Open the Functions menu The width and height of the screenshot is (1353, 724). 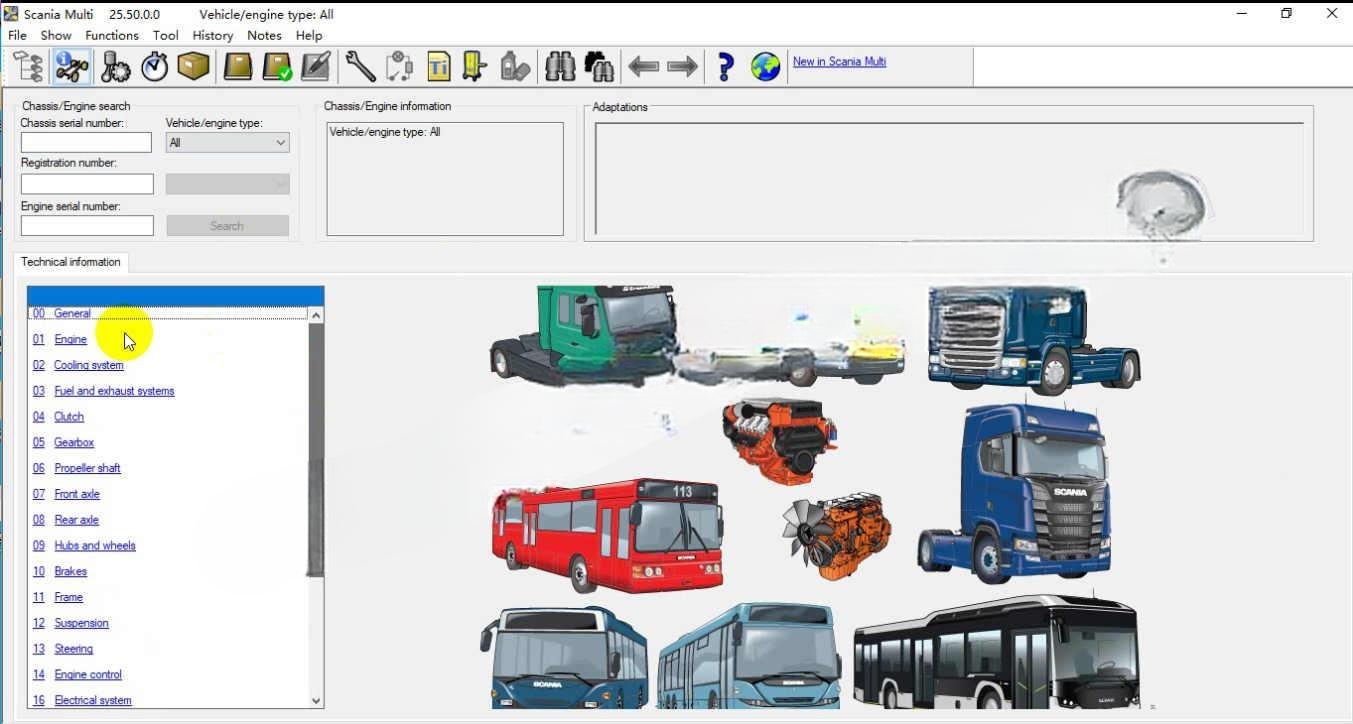pos(111,35)
